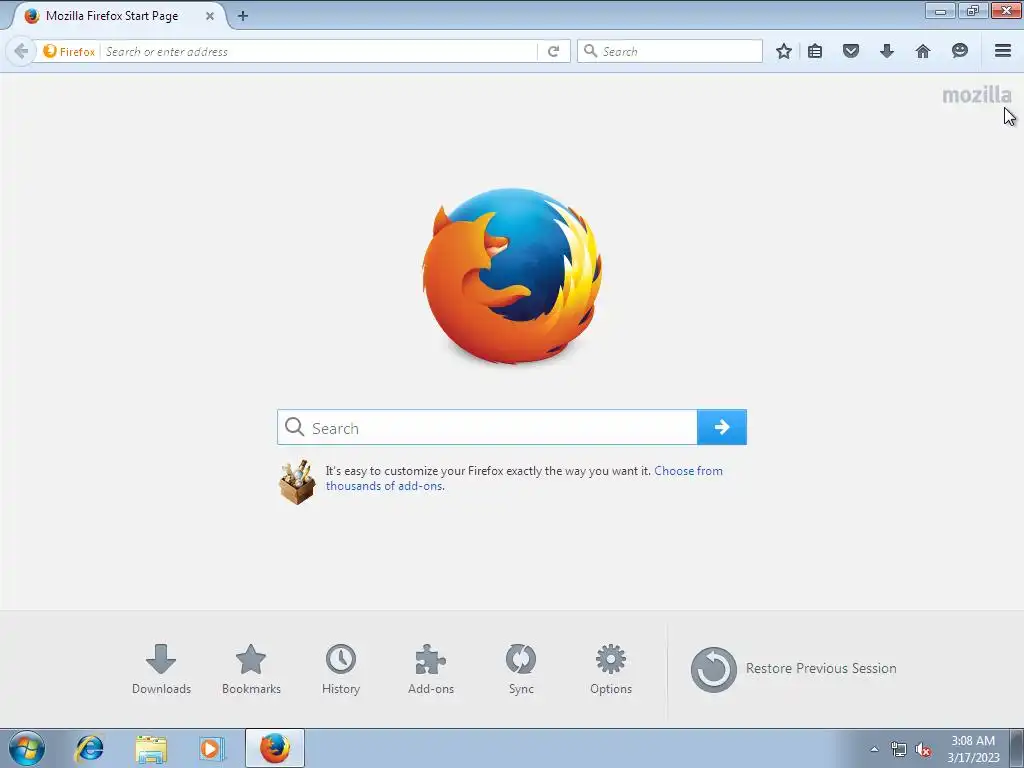
Task: Open the Windows Start menu
Action: pos(27,748)
